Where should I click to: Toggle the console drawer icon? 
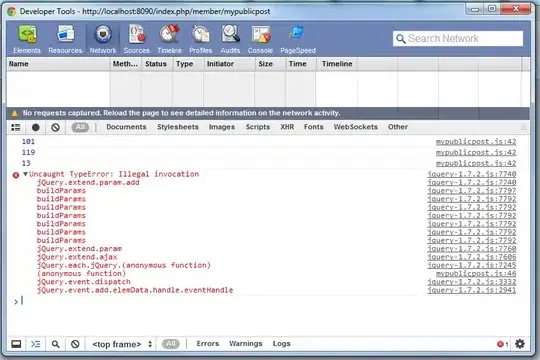(x=35, y=344)
